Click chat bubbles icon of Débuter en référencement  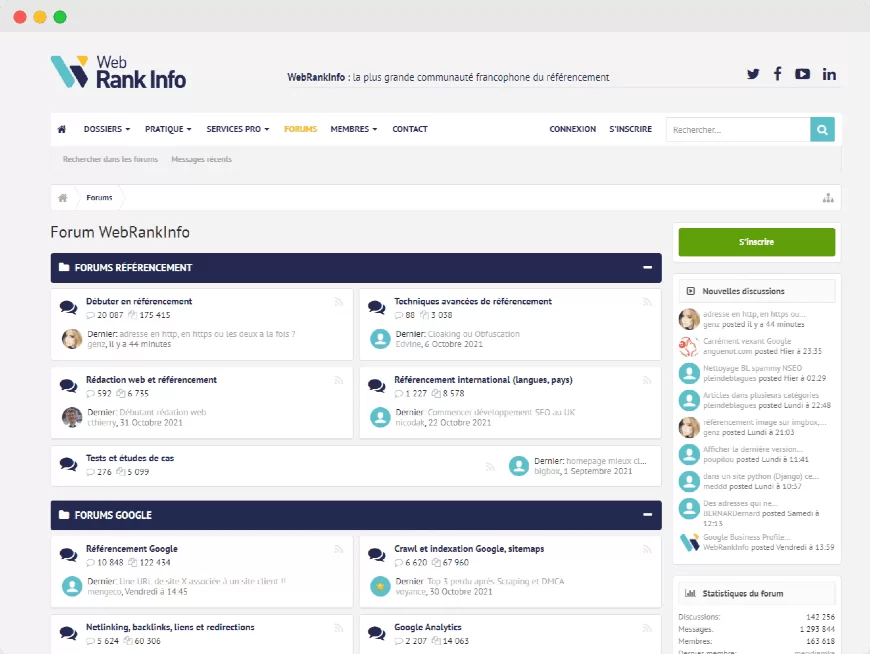68,307
